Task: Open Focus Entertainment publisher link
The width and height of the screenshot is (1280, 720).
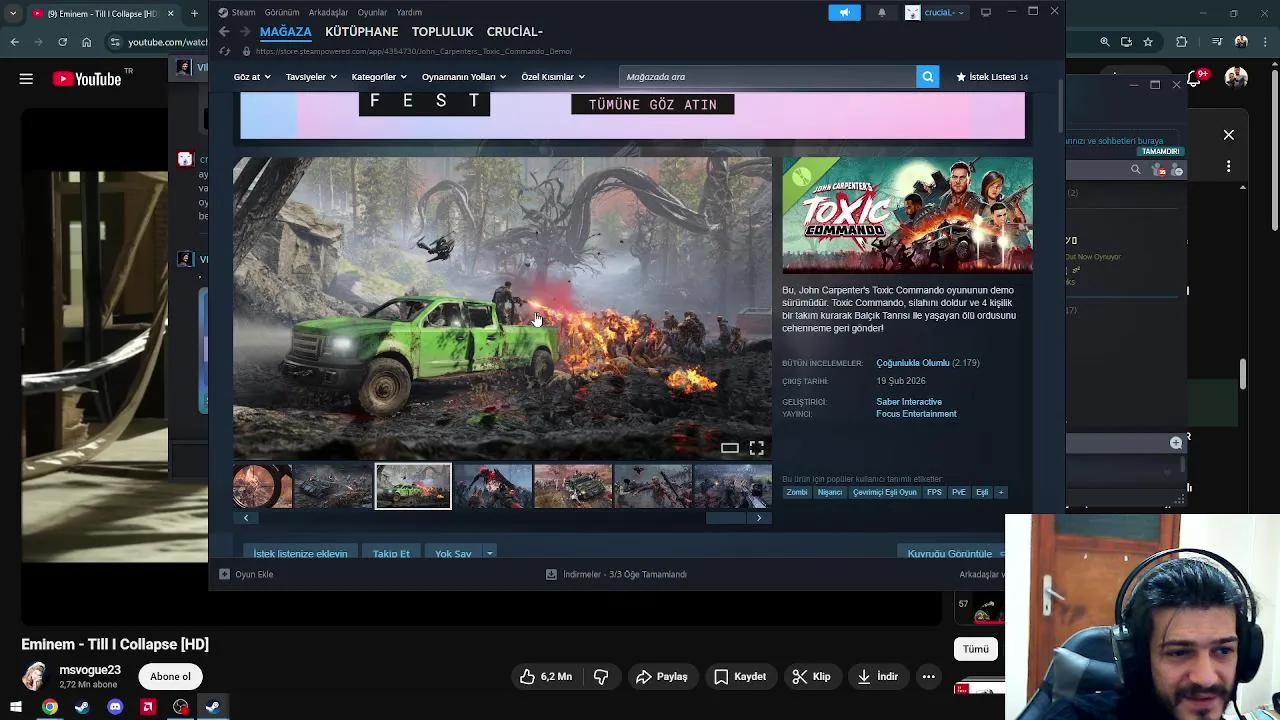Action: [916, 414]
